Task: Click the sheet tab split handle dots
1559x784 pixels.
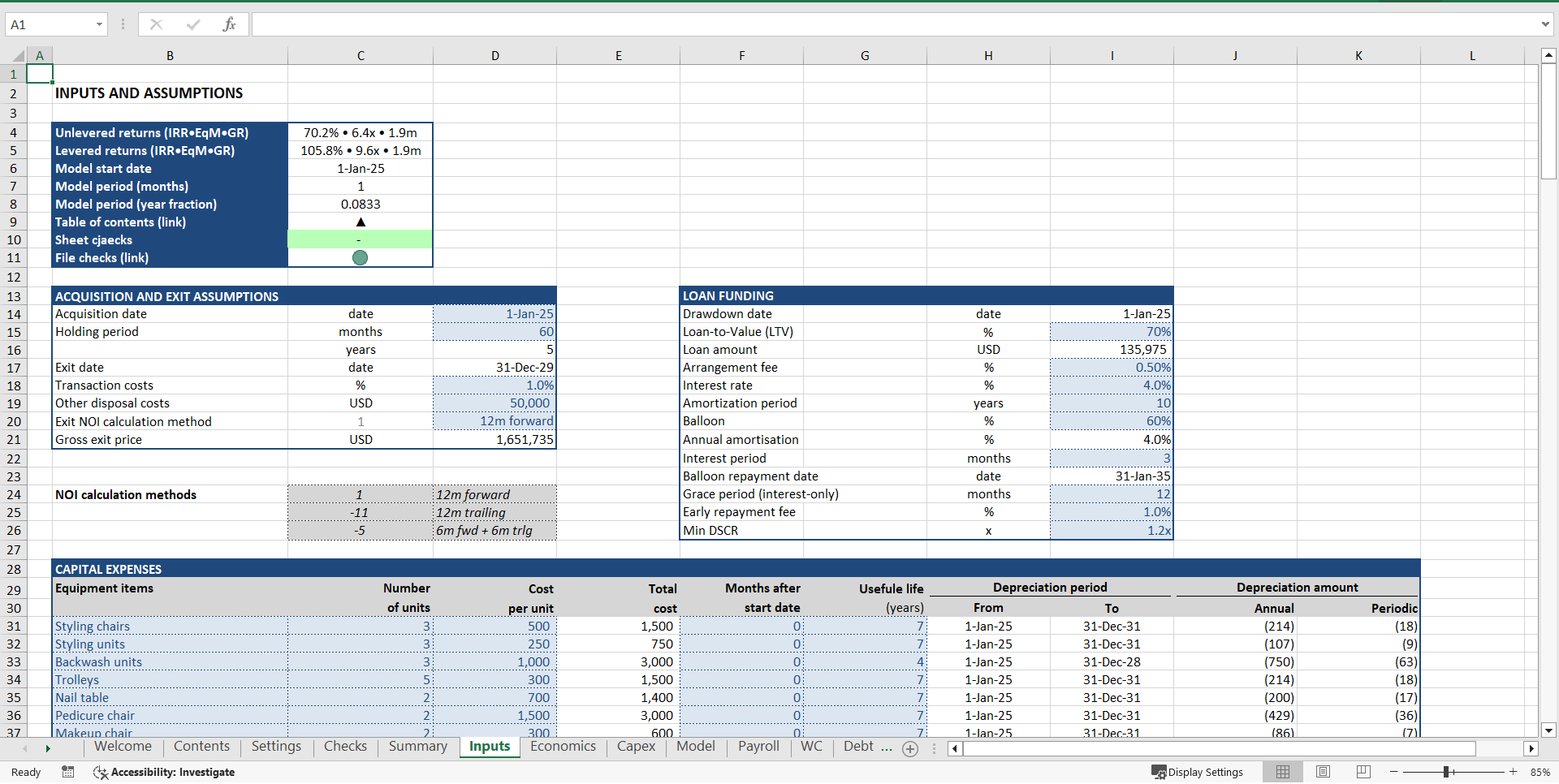Action: 934,748
